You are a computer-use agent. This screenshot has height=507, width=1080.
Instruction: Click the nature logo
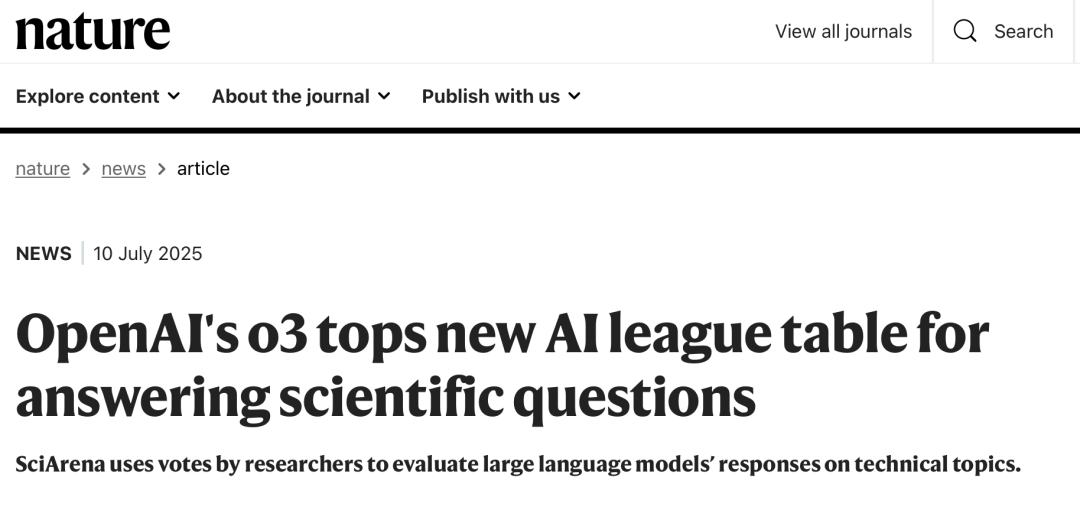pos(92,31)
